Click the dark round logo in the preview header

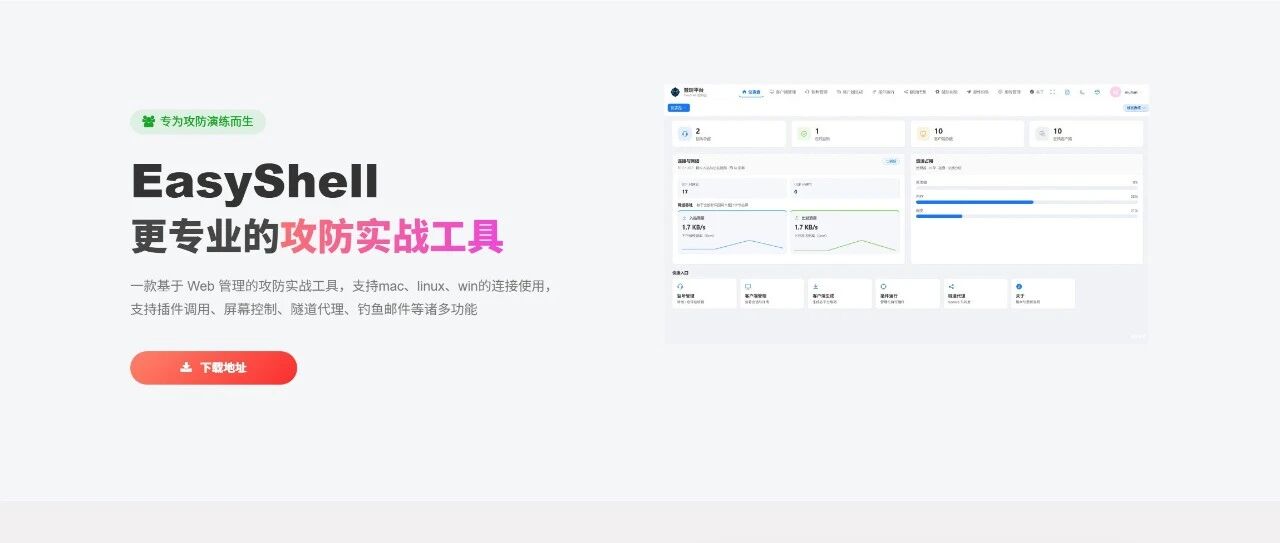tap(675, 92)
